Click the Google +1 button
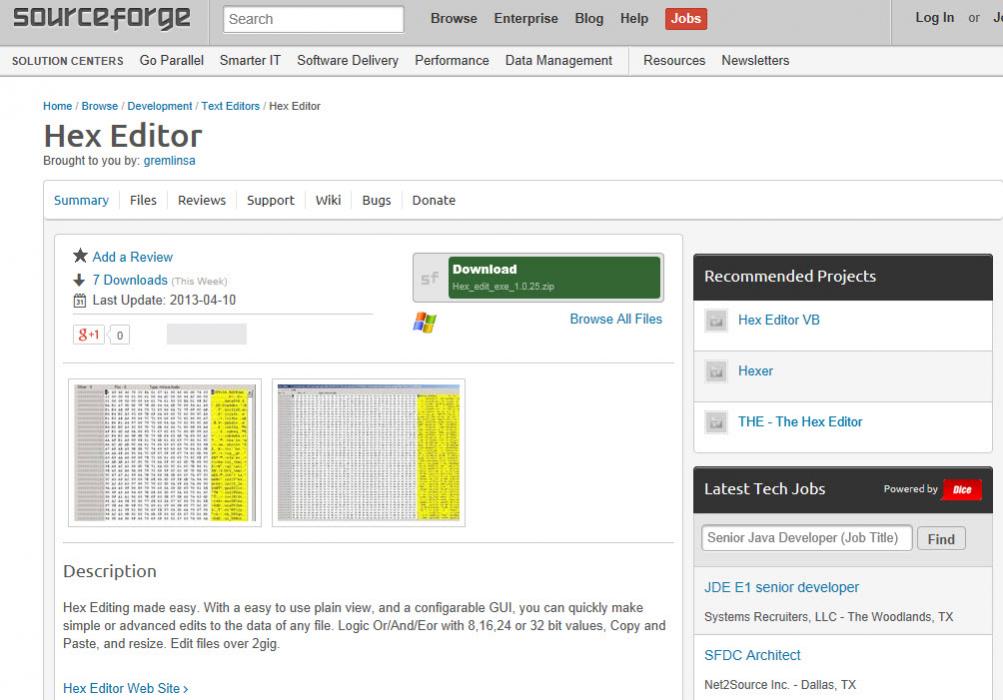The width and height of the screenshot is (1003, 700). [x=88, y=334]
